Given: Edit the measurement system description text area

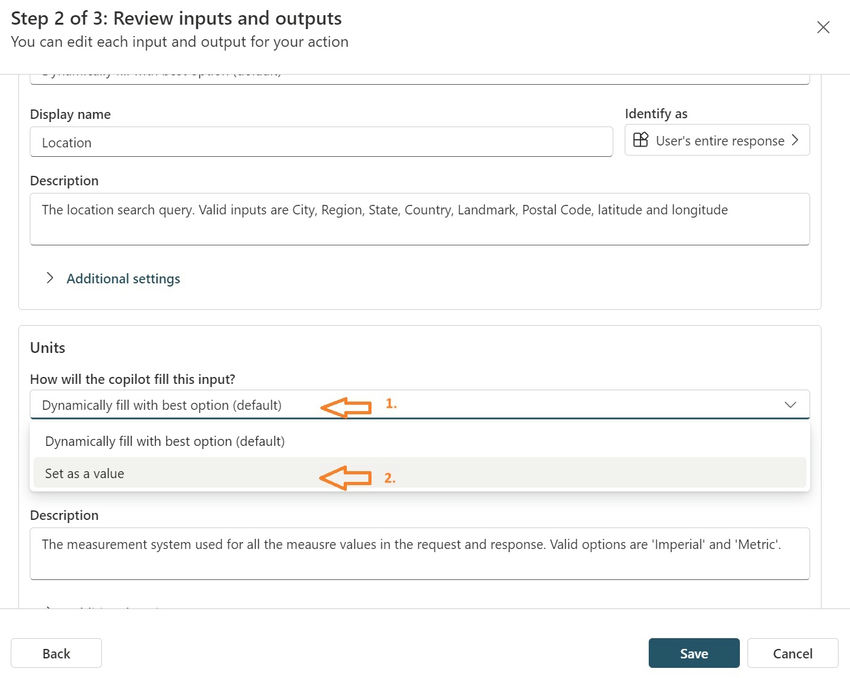Looking at the screenshot, I should [x=419, y=553].
